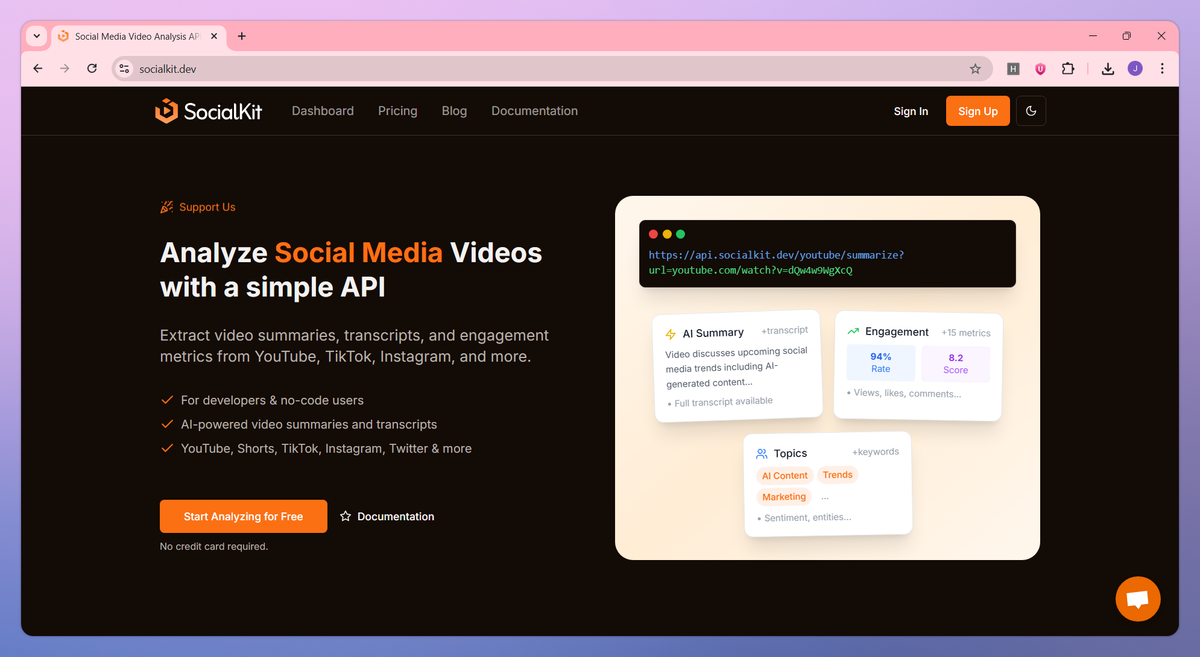Click the 8.2 Score metric box
Image resolution: width=1200 pixels, height=657 pixels.
point(956,363)
